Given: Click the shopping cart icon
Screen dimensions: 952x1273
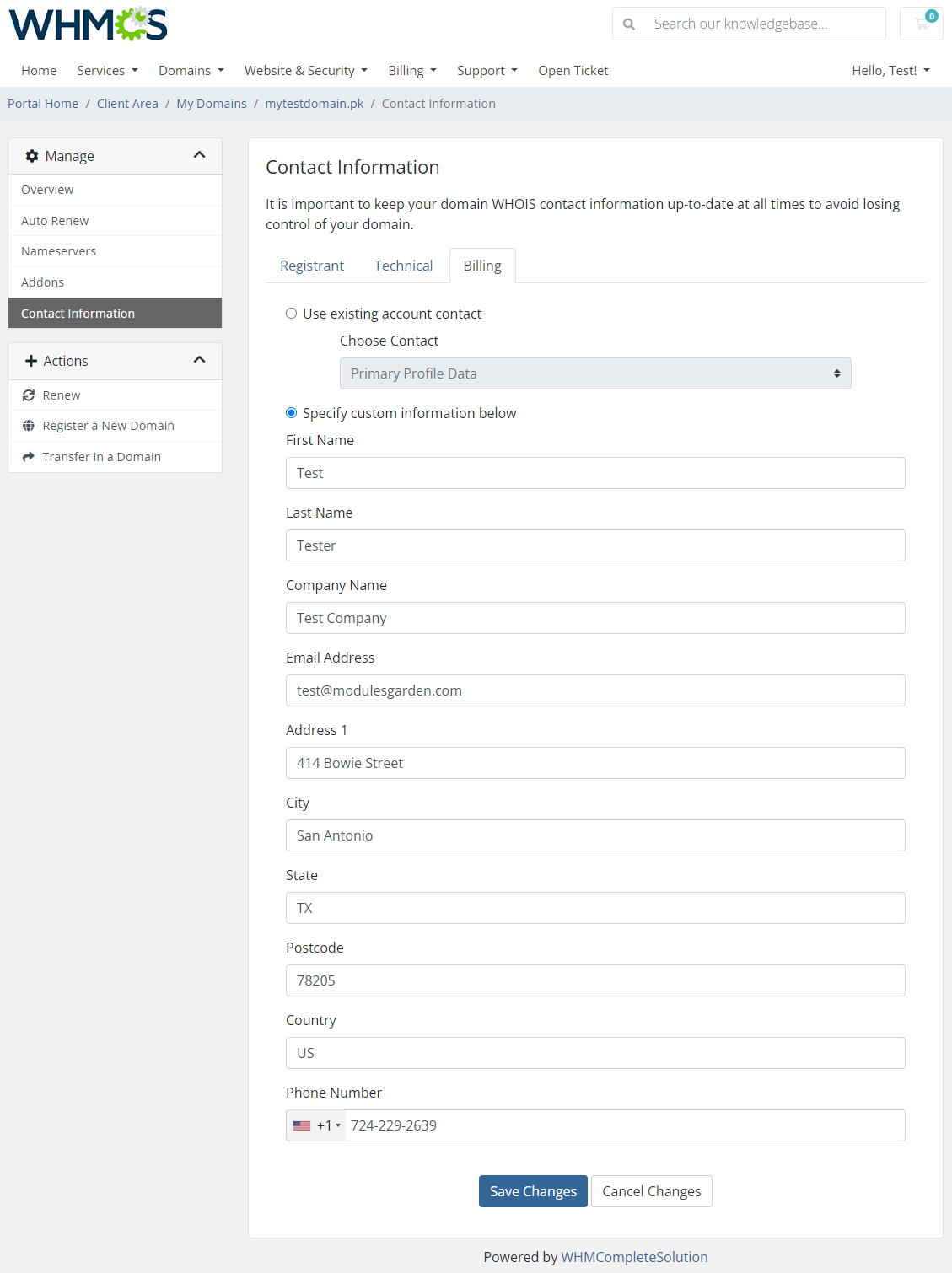Looking at the screenshot, I should click(x=921, y=24).
